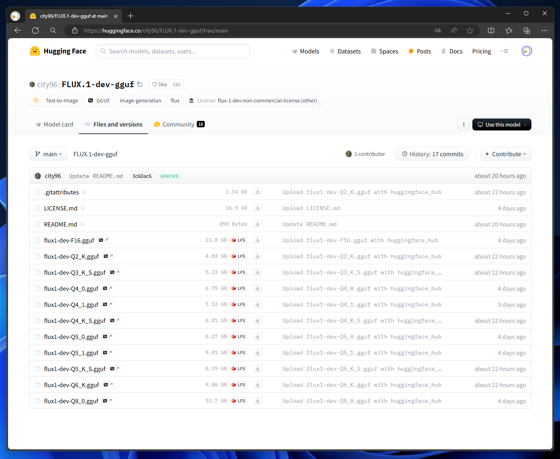
Task: Open three-dot options next to Use this model
Action: [464, 125]
